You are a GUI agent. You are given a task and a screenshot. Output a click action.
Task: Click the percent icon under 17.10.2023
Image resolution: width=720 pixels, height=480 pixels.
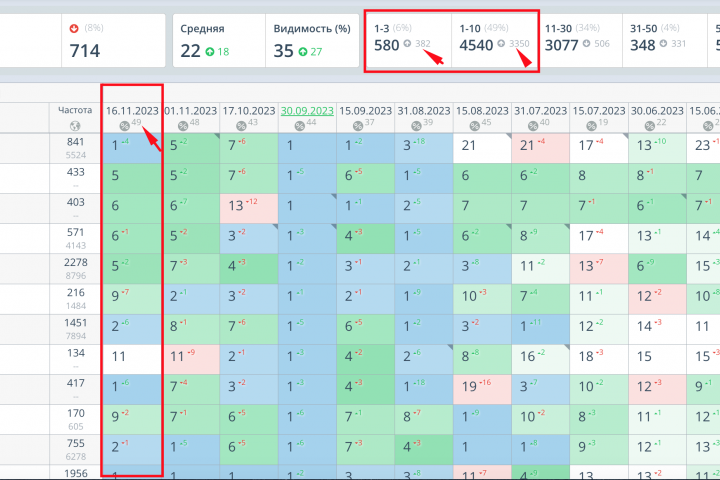241,125
